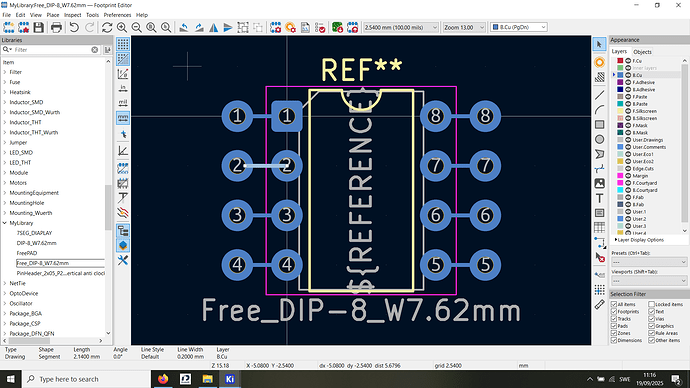690x388 pixels.
Task: Toggle visibility of F.Silkscreen layer
Action: tap(628, 111)
